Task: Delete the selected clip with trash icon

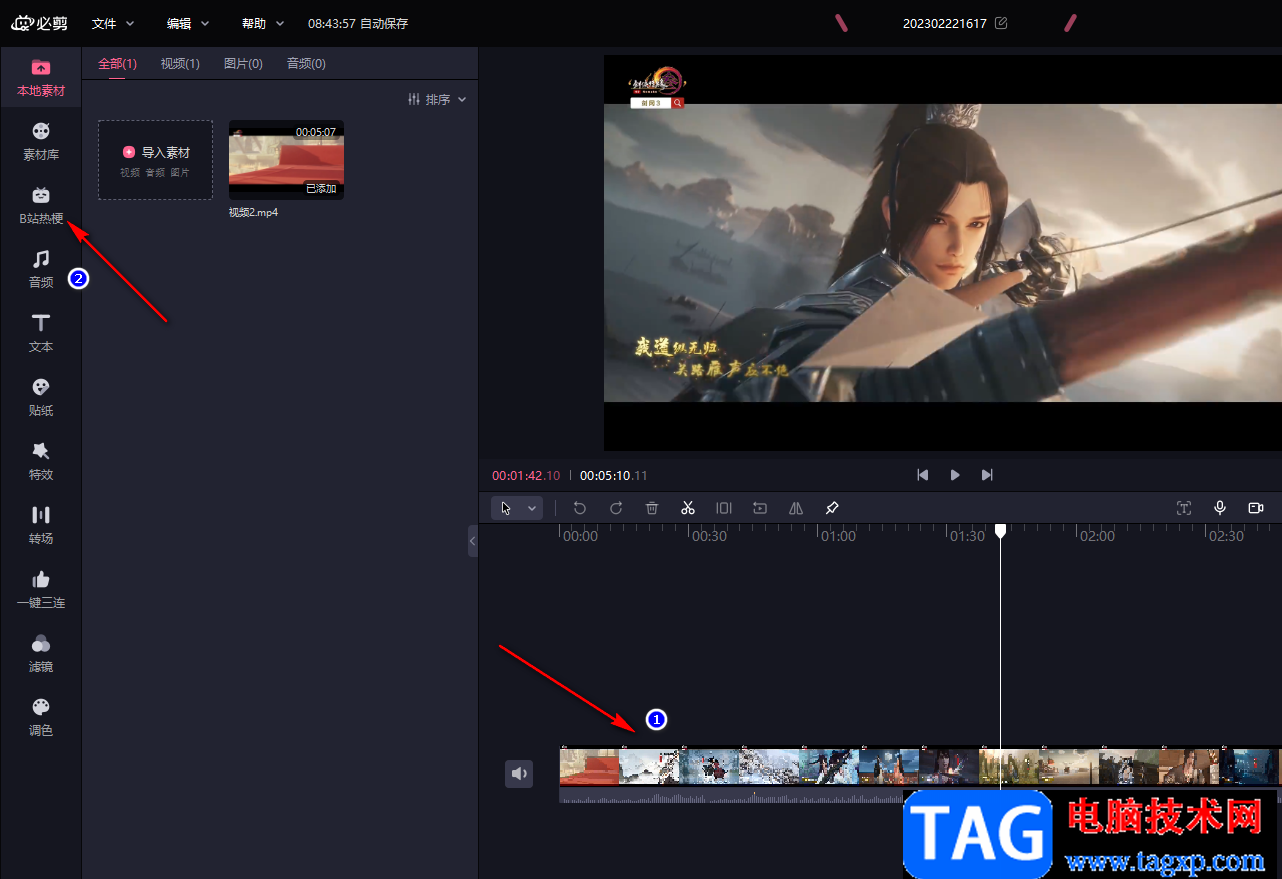Action: click(x=652, y=508)
